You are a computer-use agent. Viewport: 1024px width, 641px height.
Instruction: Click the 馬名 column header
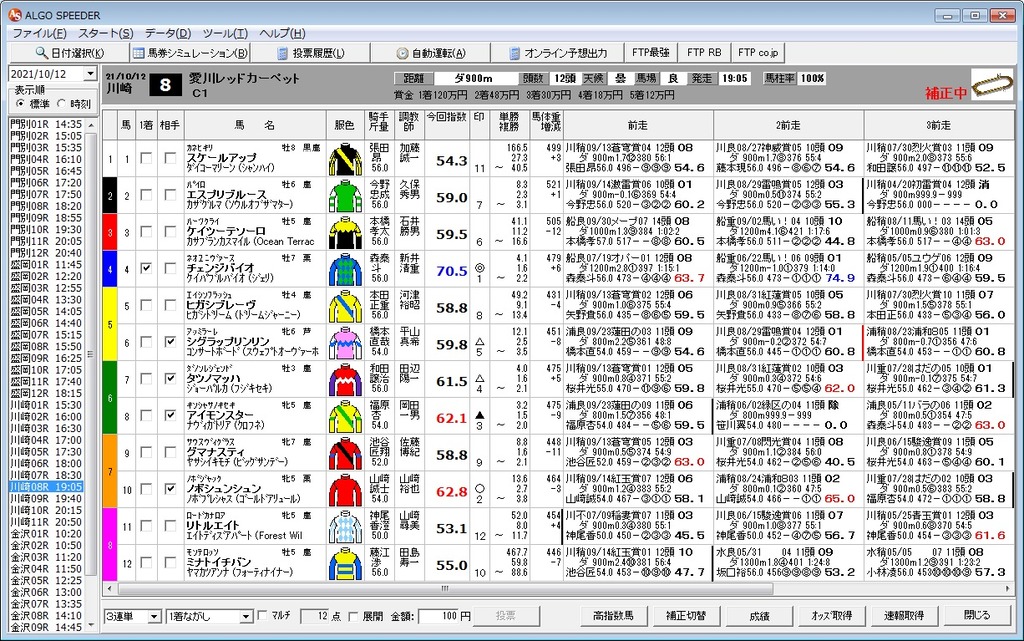(255, 124)
